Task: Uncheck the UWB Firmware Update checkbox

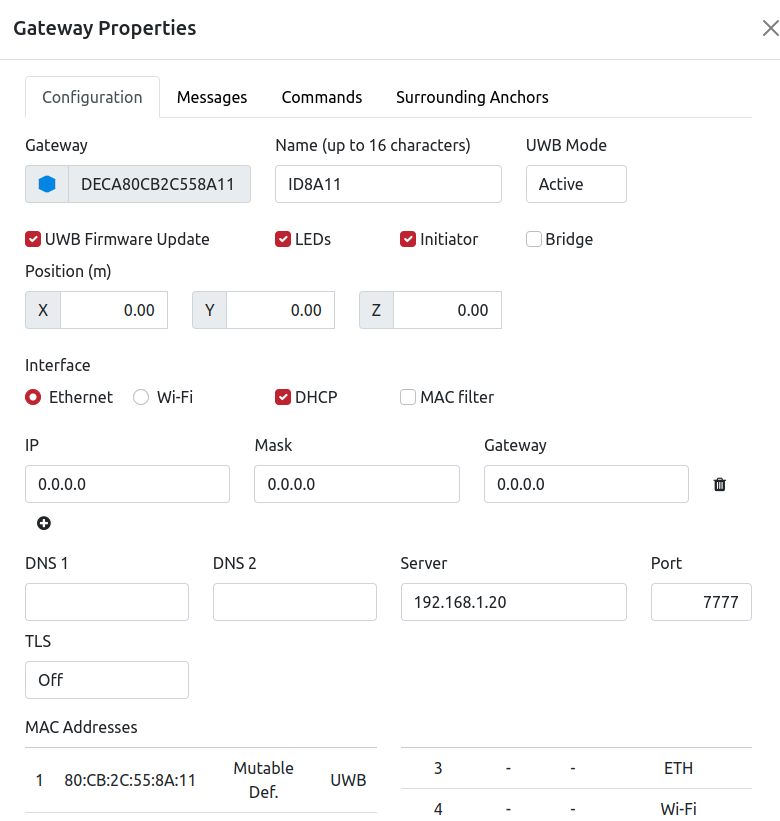Action: tap(33, 239)
